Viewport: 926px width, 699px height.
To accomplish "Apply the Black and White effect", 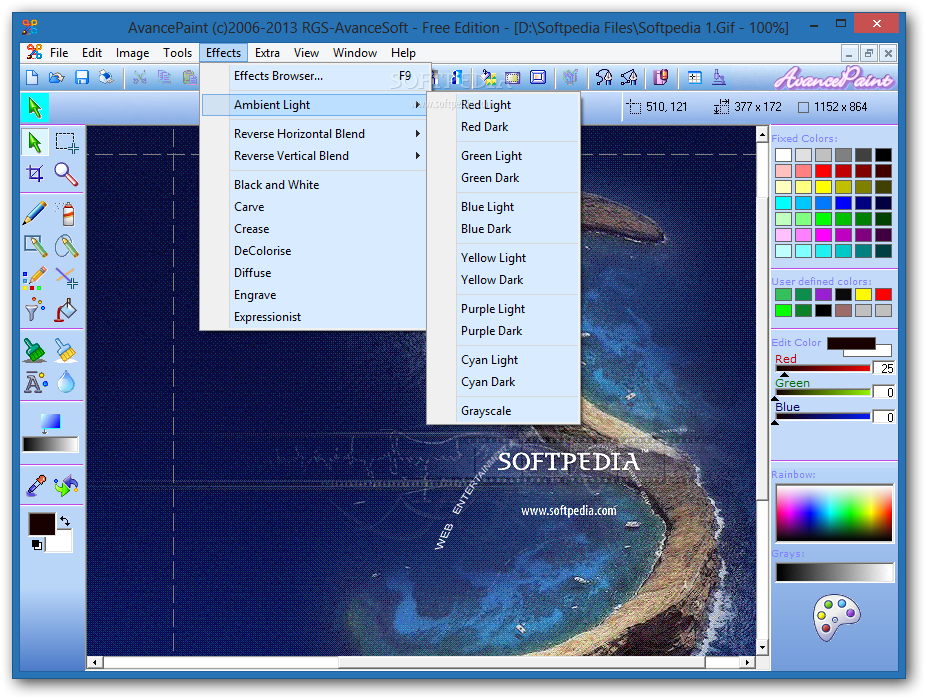I will coord(314,185).
